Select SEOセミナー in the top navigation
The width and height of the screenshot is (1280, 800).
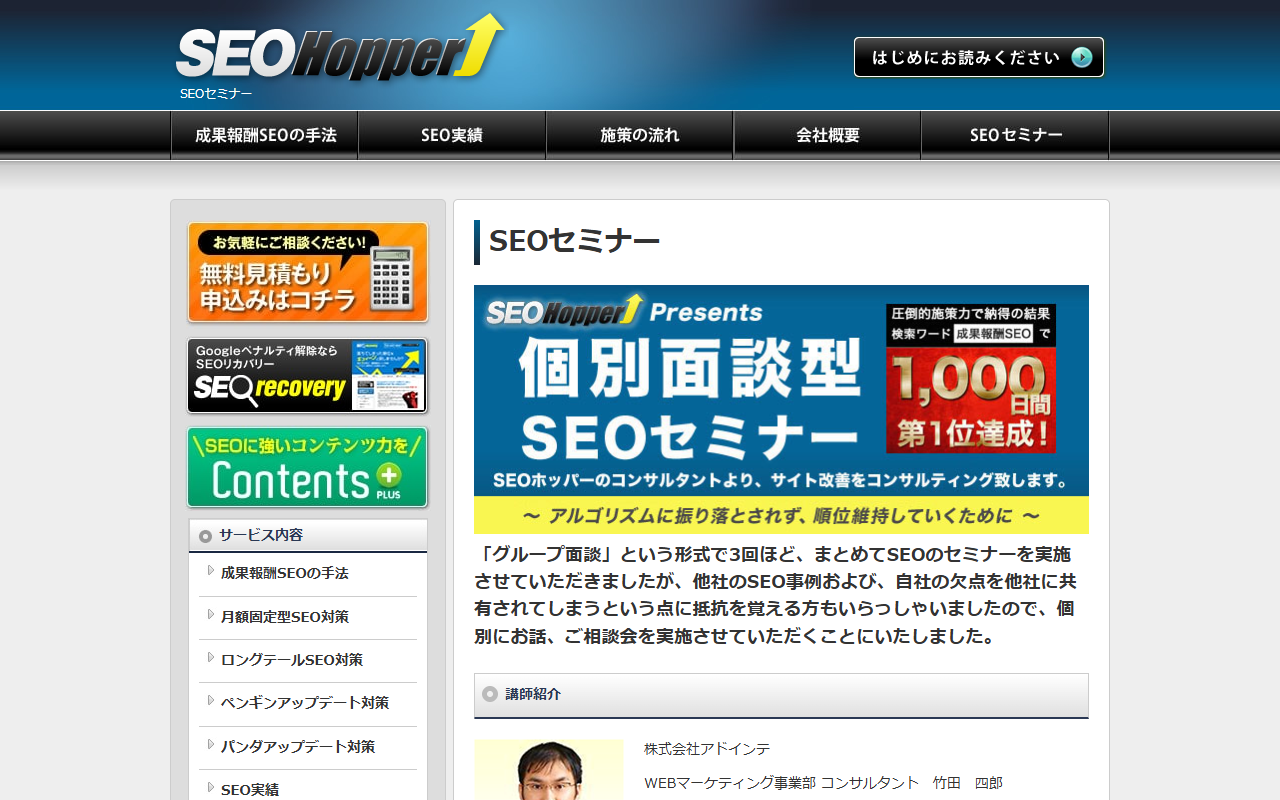tap(1015, 135)
